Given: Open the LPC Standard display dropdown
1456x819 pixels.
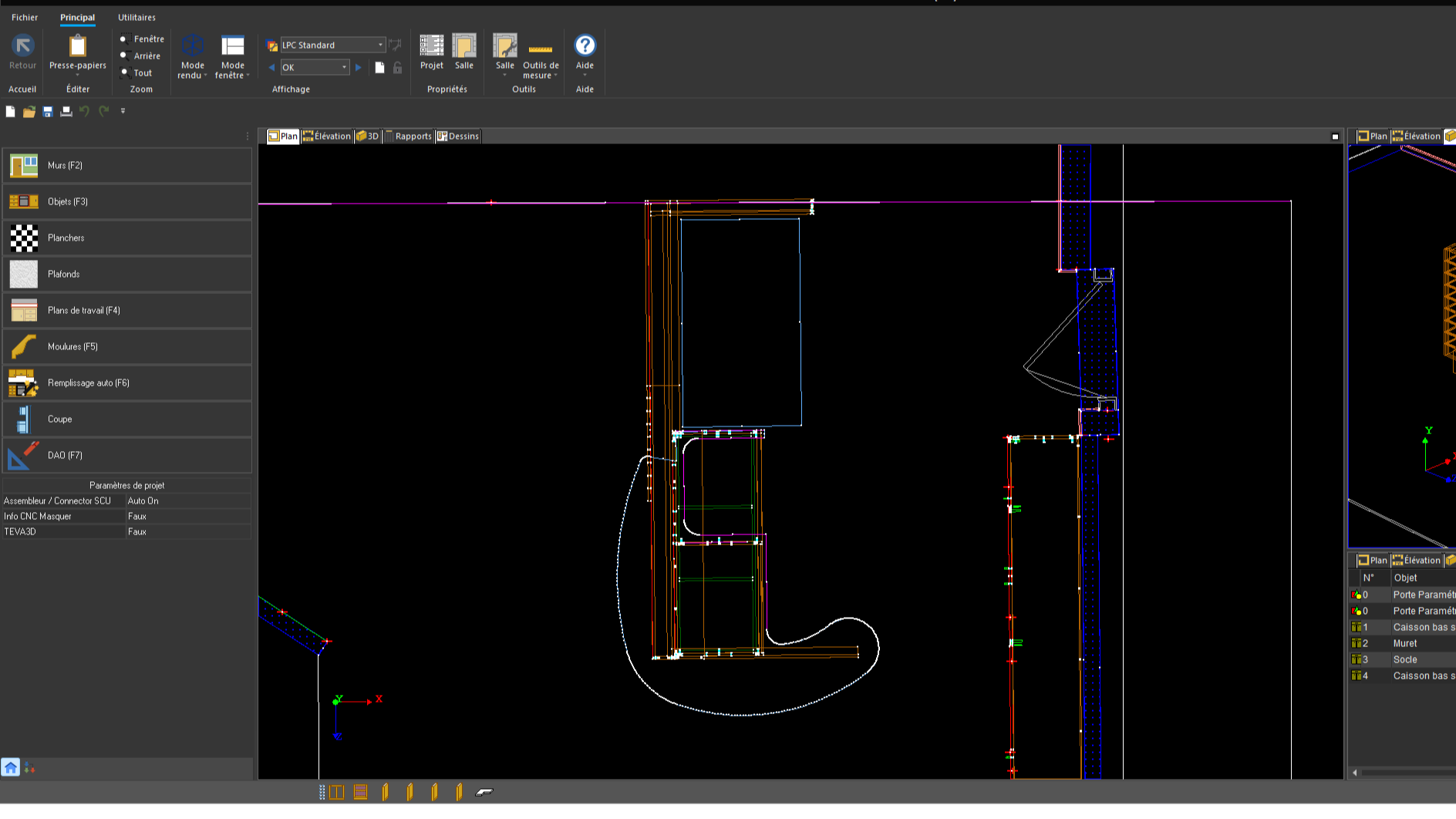Looking at the screenshot, I should click(x=332, y=45).
